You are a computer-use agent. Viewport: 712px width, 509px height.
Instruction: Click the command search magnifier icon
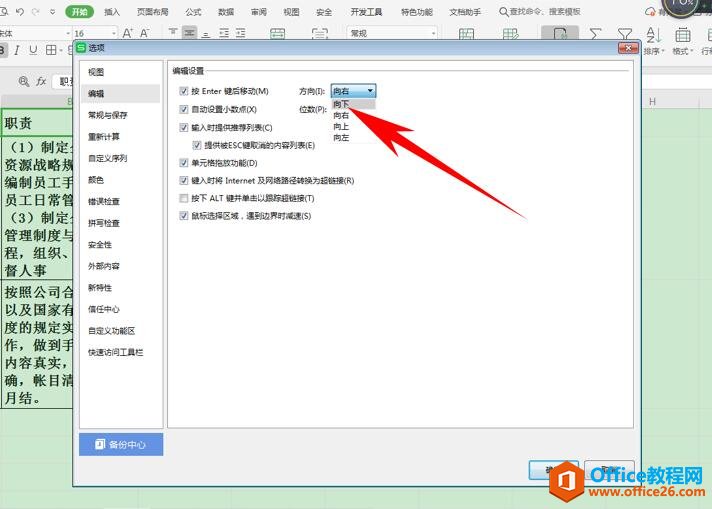point(504,12)
